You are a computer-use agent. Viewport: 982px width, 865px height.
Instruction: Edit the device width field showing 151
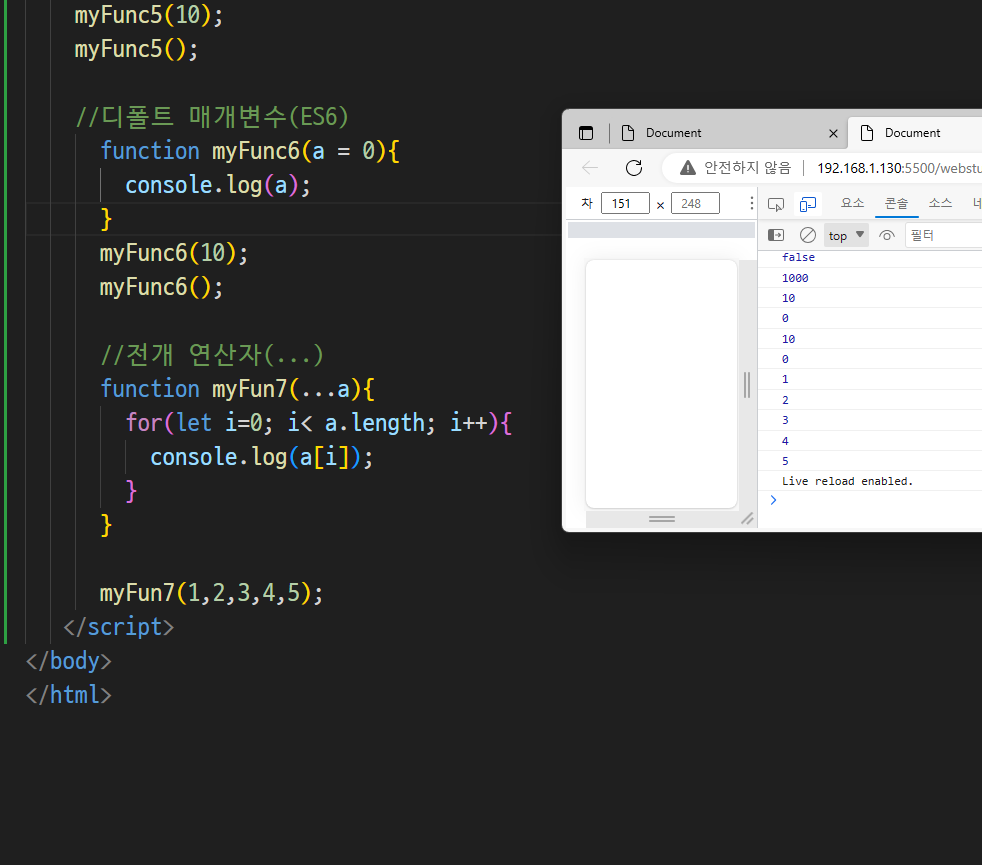pyautogui.click(x=625, y=204)
